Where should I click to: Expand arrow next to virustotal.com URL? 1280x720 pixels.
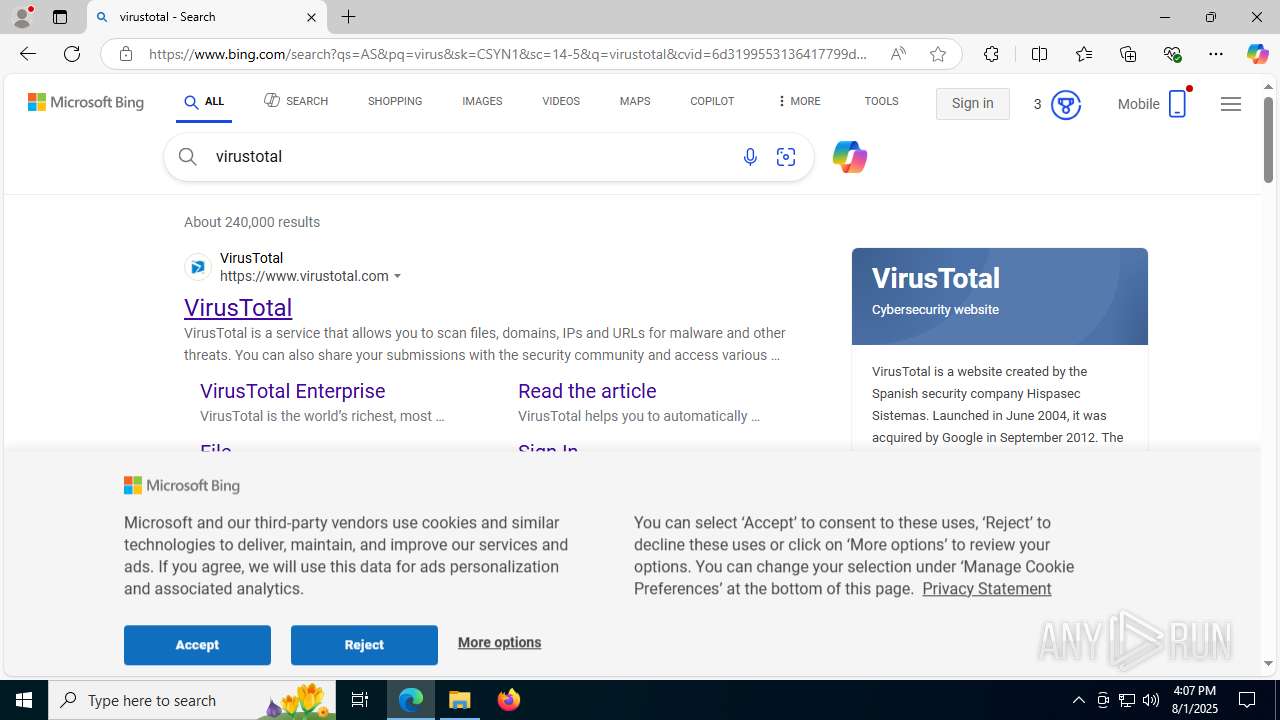pyautogui.click(x=398, y=277)
